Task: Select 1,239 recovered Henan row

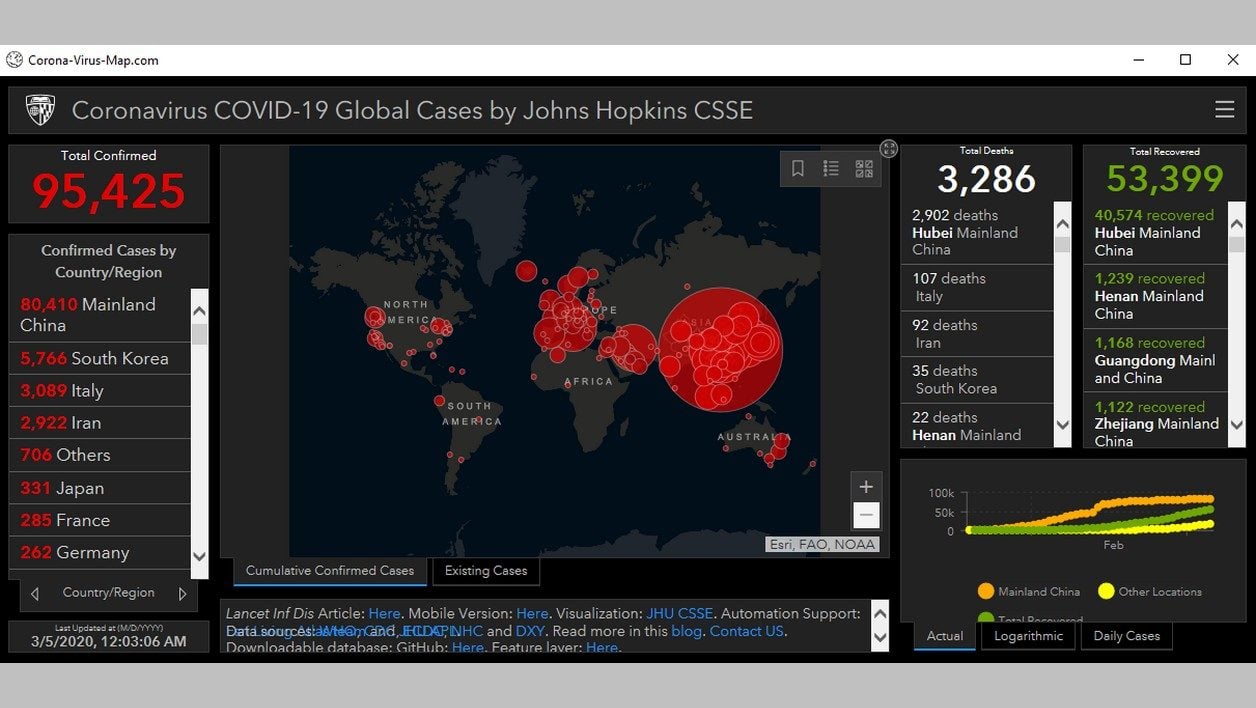Action: pyautogui.click(x=1155, y=296)
